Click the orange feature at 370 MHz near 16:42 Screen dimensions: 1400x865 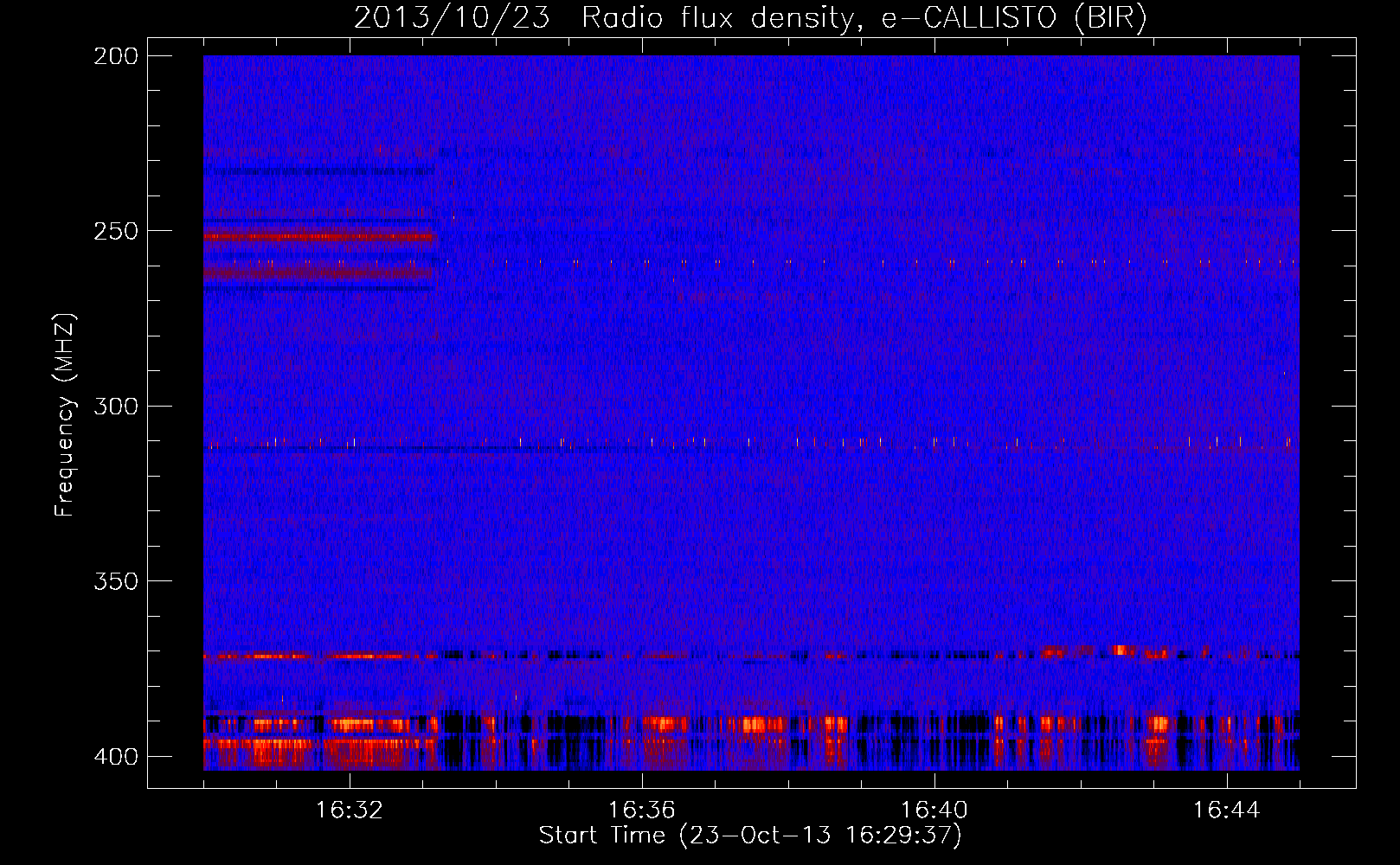tap(1121, 650)
